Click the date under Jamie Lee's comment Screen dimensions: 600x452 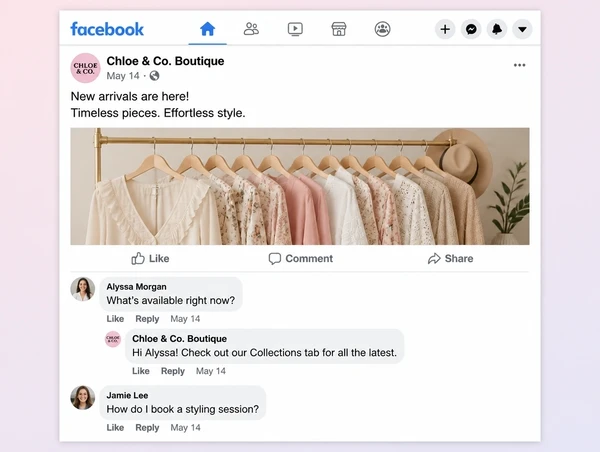coord(185,428)
